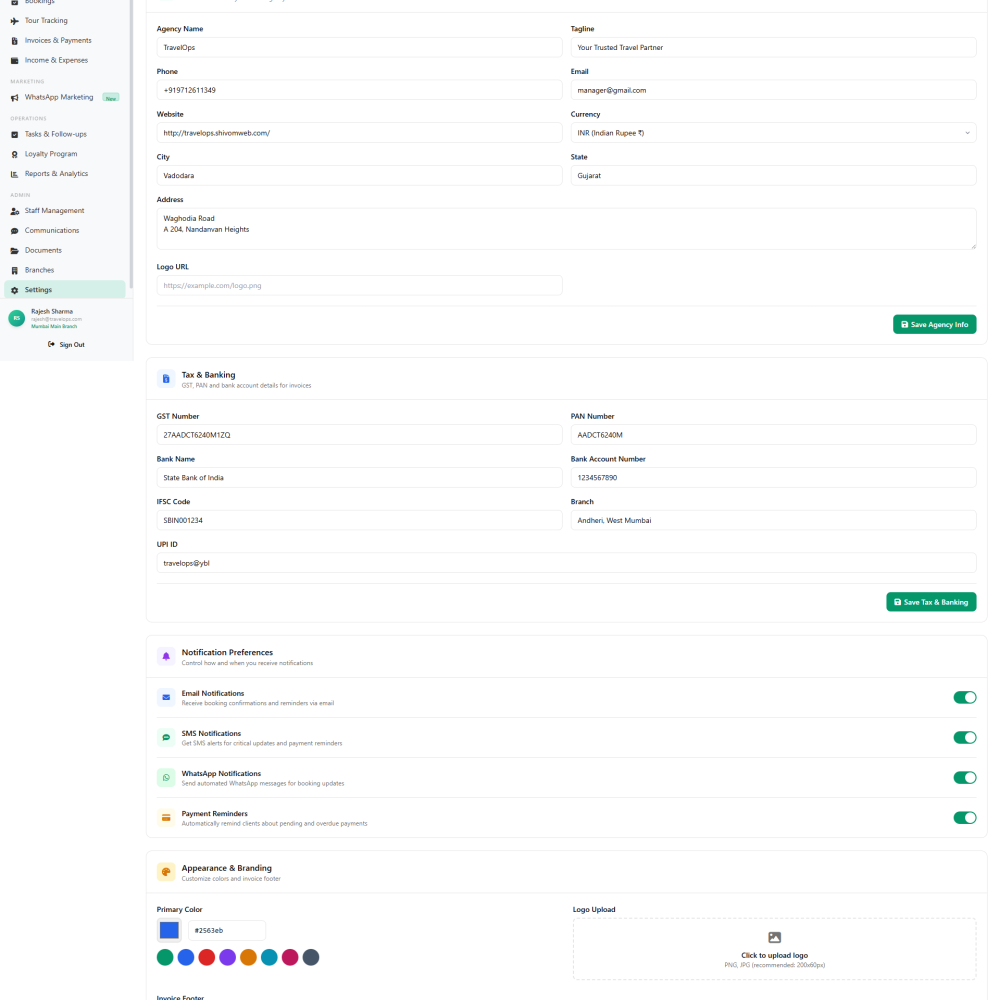
Task: Click the Staff Management users icon
Action: (15, 211)
